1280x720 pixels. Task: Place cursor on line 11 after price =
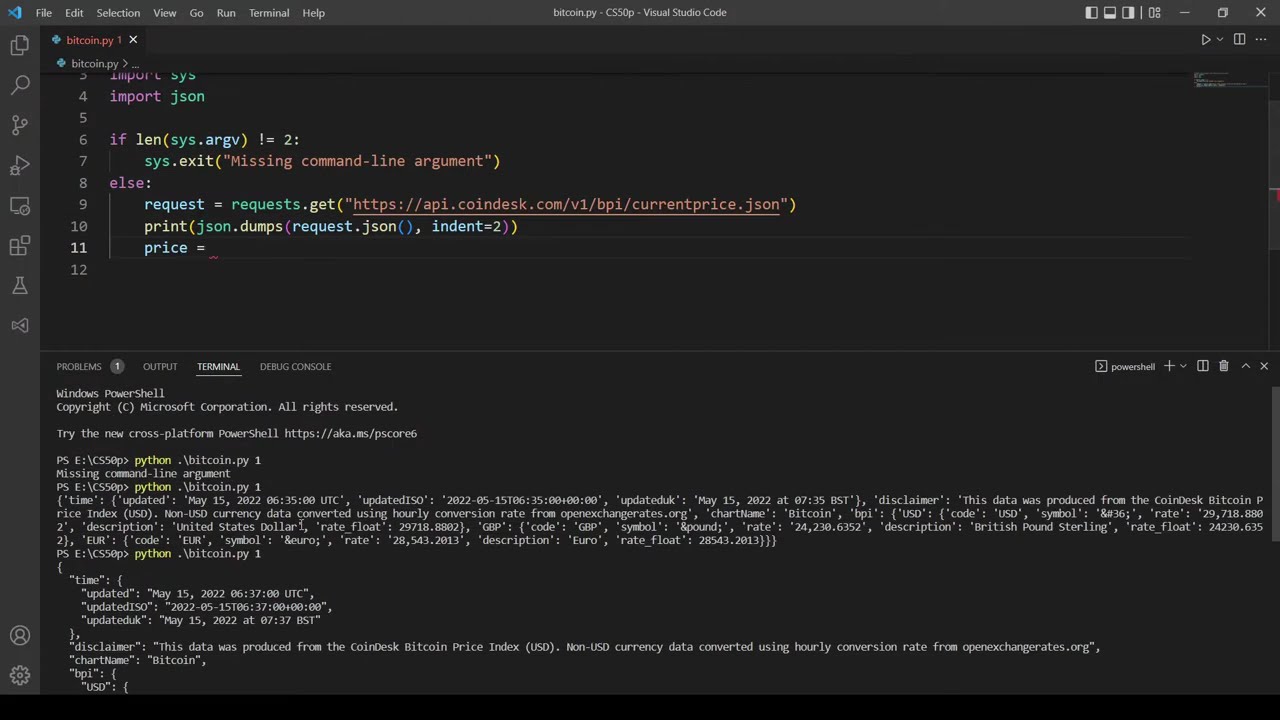[x=213, y=248]
